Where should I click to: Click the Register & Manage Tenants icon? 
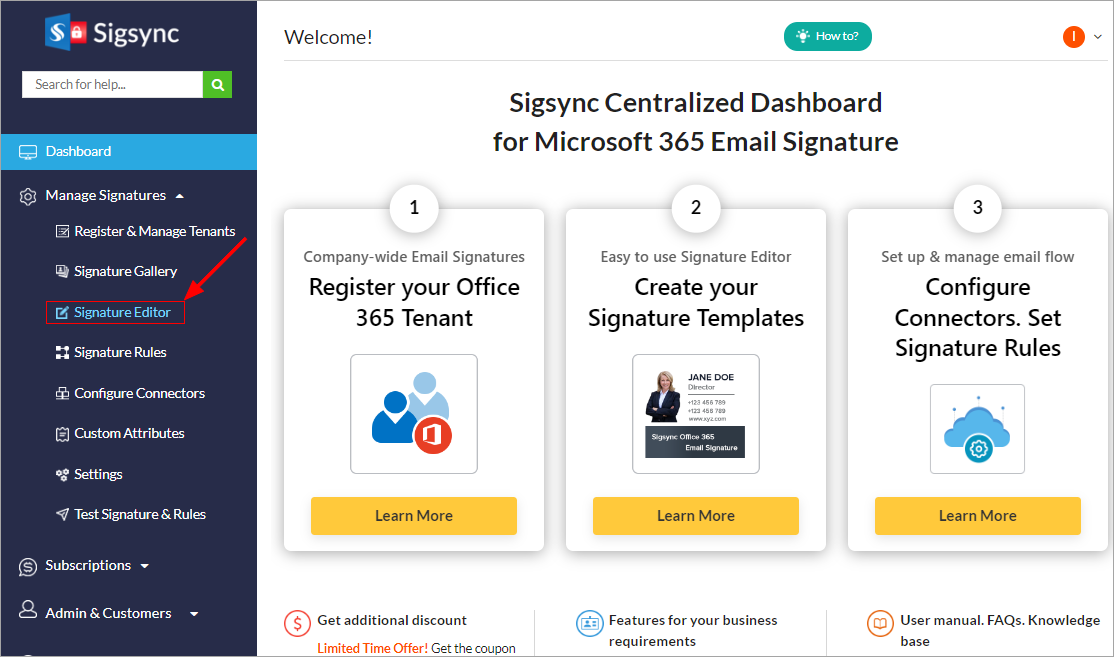click(63, 232)
